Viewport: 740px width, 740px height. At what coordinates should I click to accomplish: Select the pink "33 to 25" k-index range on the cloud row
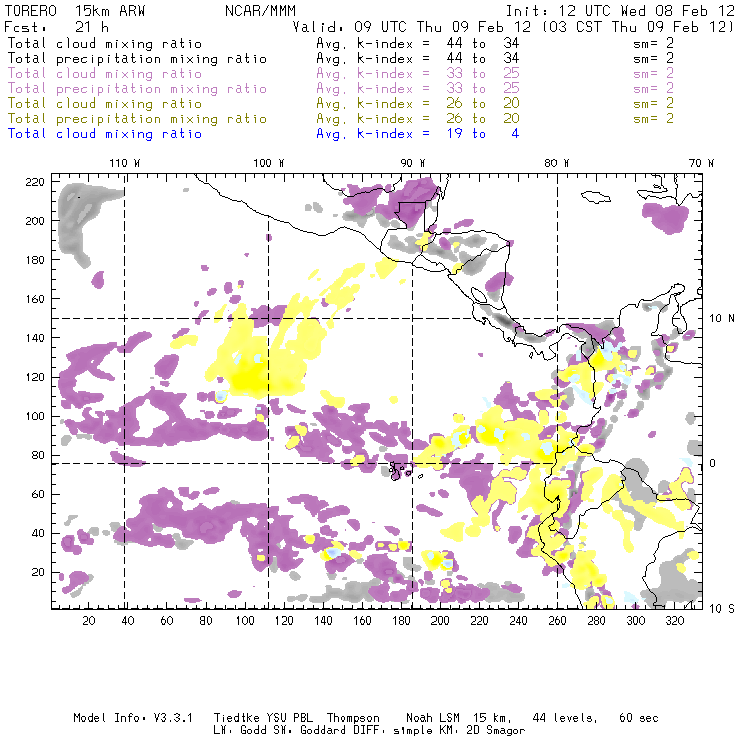coord(483,74)
